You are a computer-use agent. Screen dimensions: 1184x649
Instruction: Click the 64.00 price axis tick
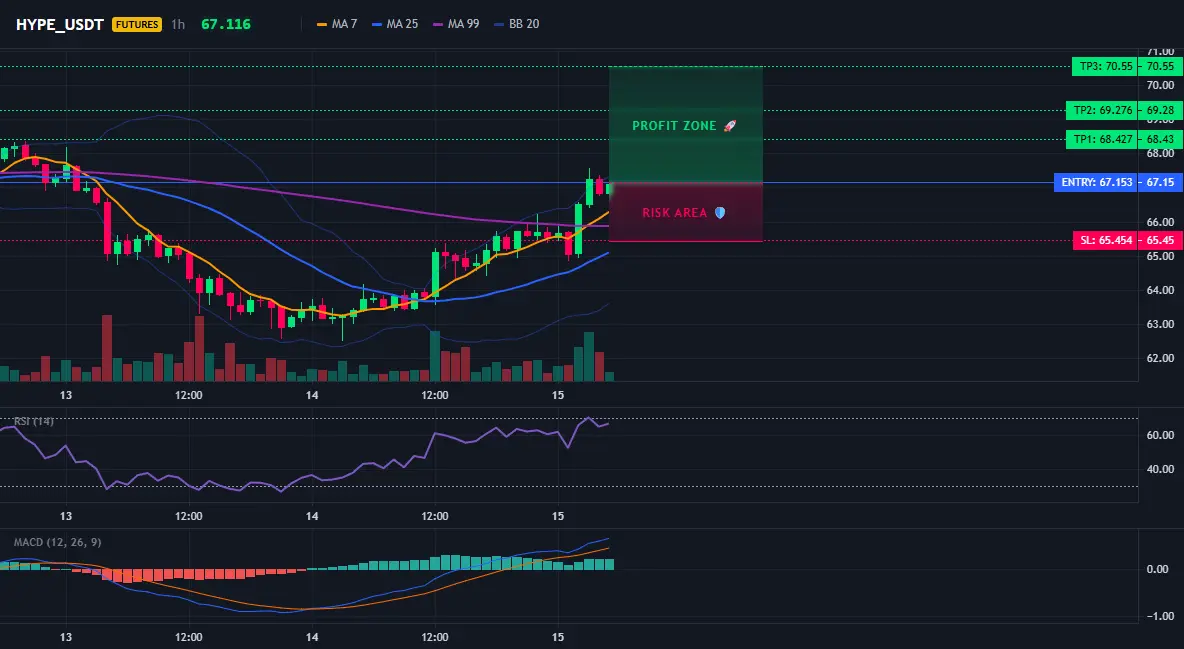(1160, 290)
